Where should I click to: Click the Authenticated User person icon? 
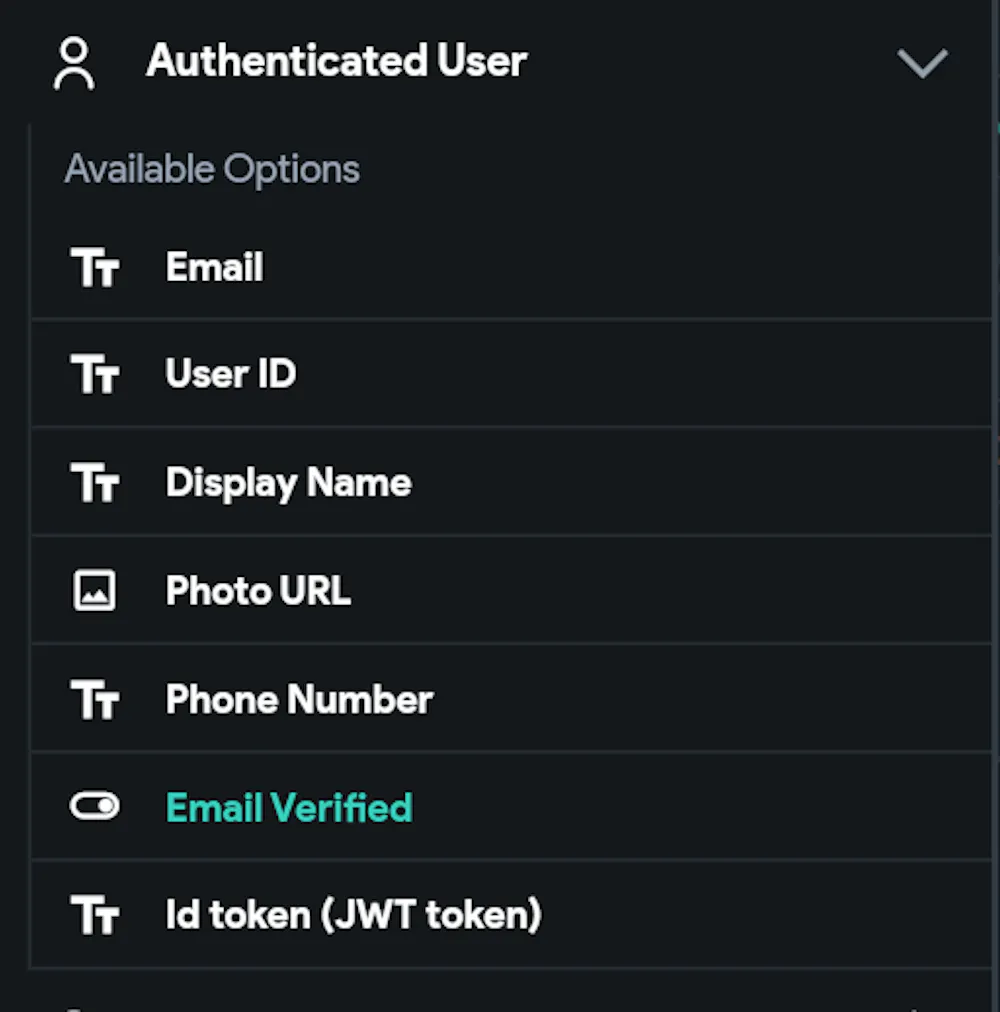coord(74,64)
